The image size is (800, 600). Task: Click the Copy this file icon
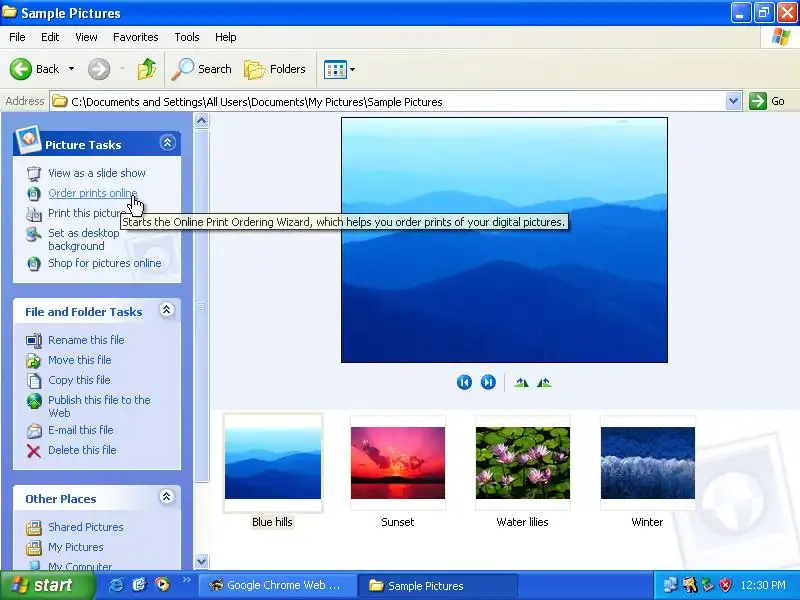34,381
